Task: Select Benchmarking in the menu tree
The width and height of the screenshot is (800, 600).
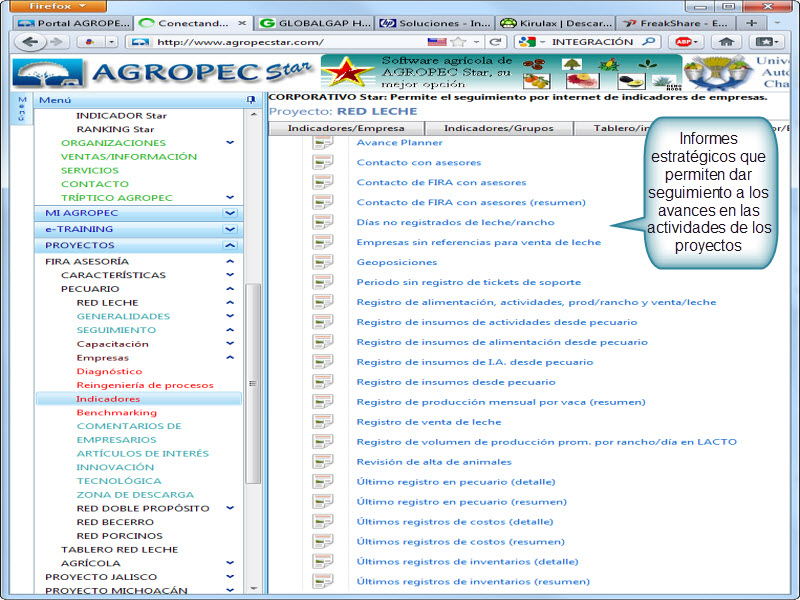Action: click(116, 412)
